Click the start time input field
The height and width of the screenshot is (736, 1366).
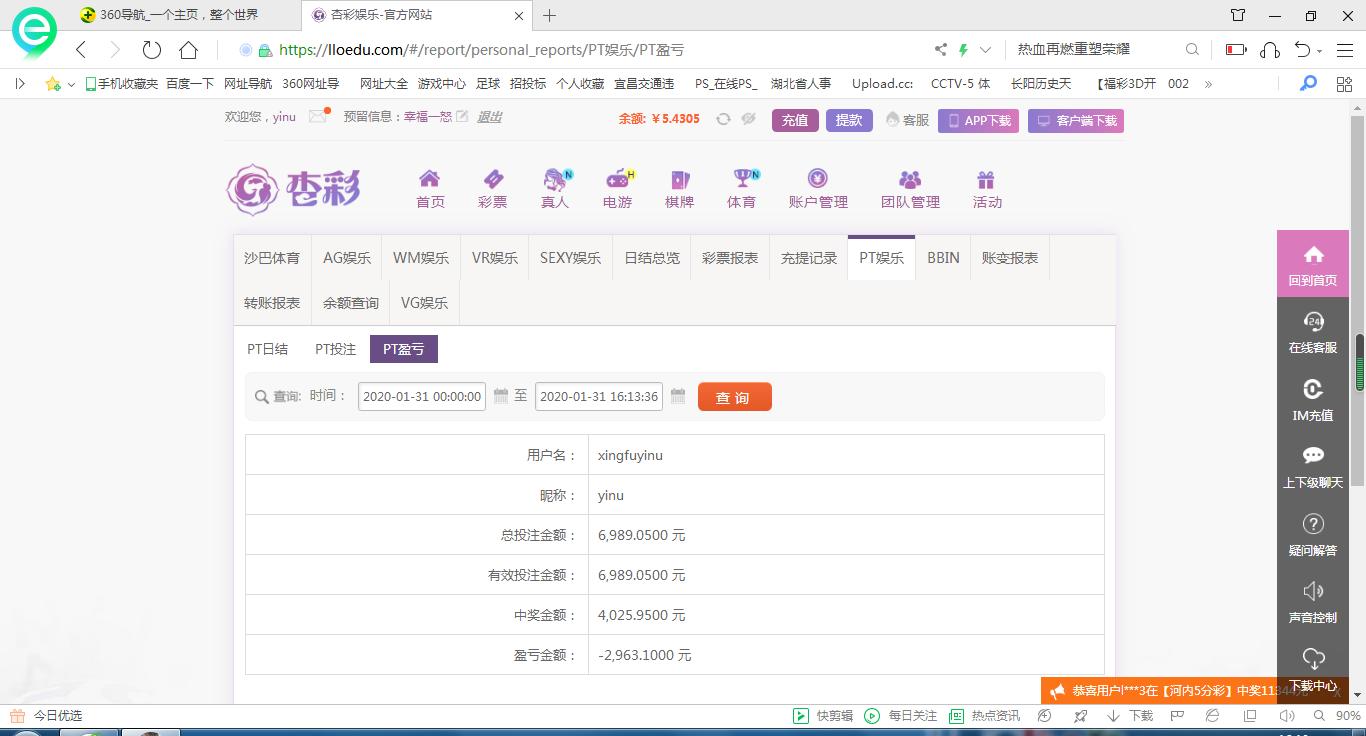tap(422, 397)
